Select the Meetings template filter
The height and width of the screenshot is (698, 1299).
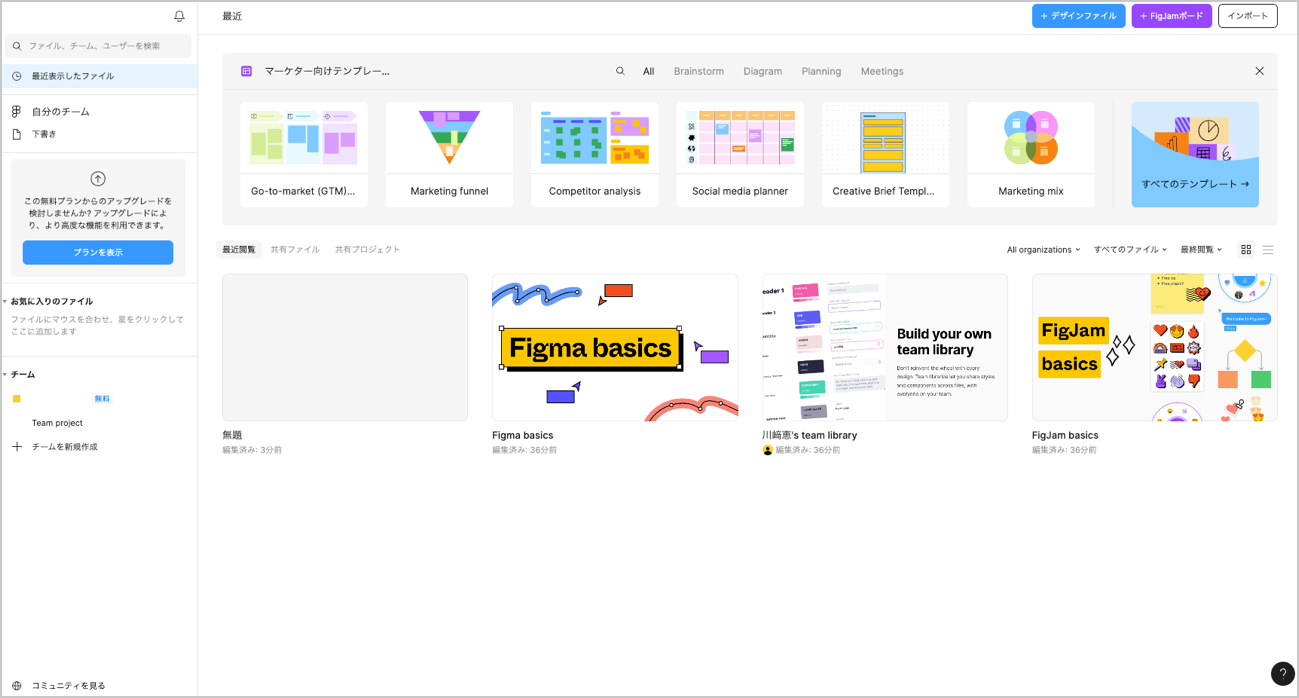pyautogui.click(x=882, y=71)
